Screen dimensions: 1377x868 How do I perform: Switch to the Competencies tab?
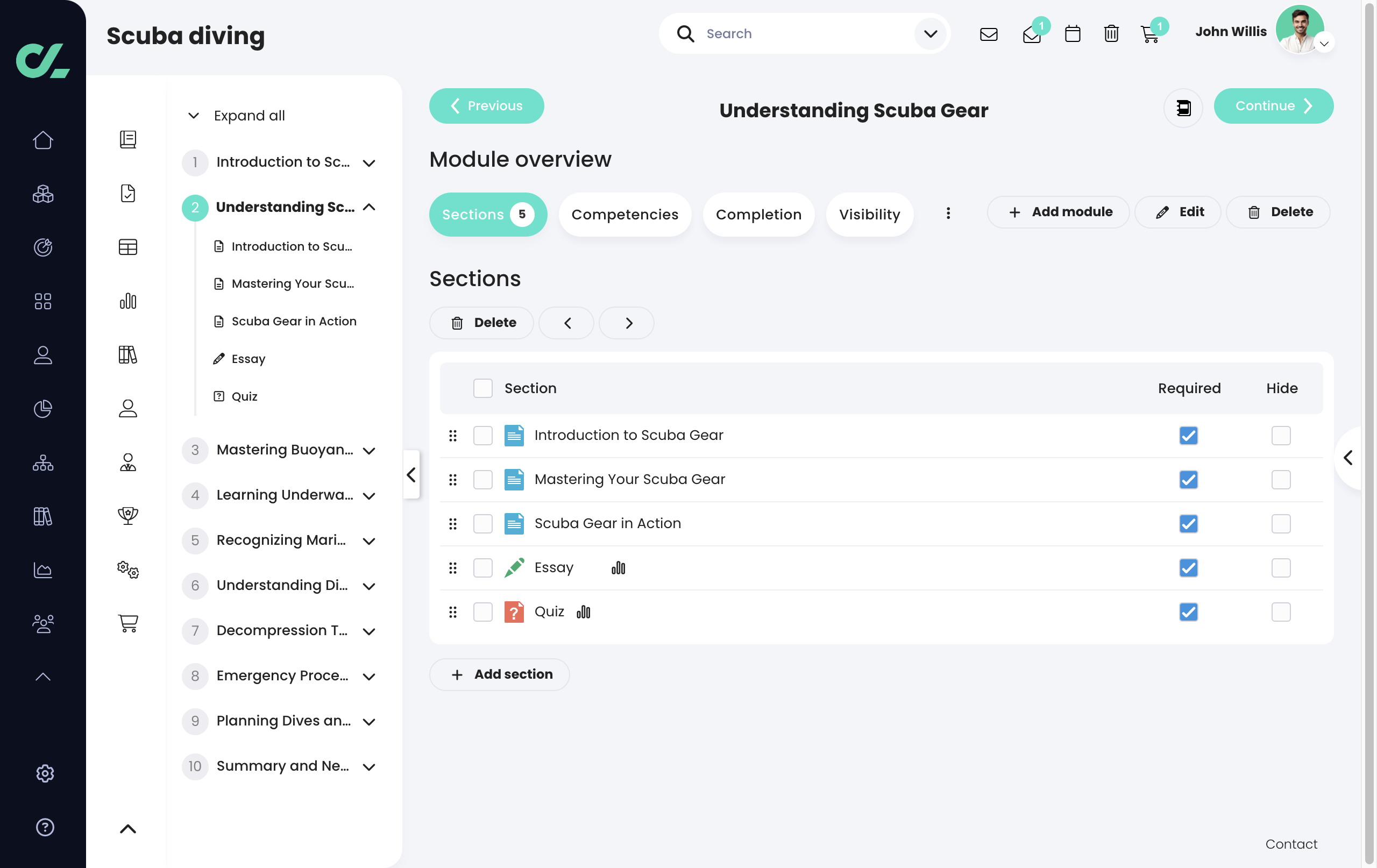tap(624, 215)
